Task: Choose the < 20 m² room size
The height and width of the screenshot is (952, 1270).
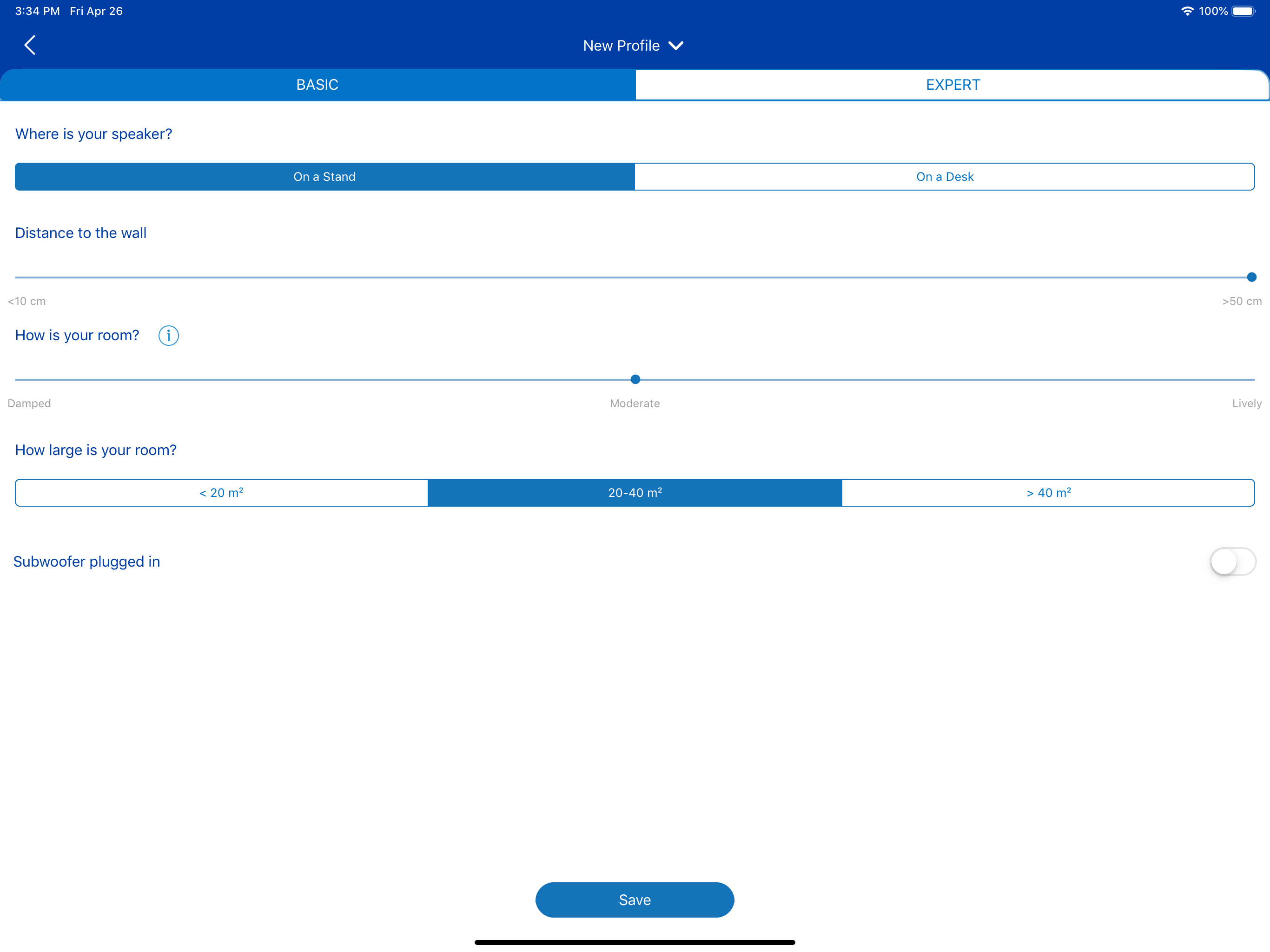Action: pos(222,493)
